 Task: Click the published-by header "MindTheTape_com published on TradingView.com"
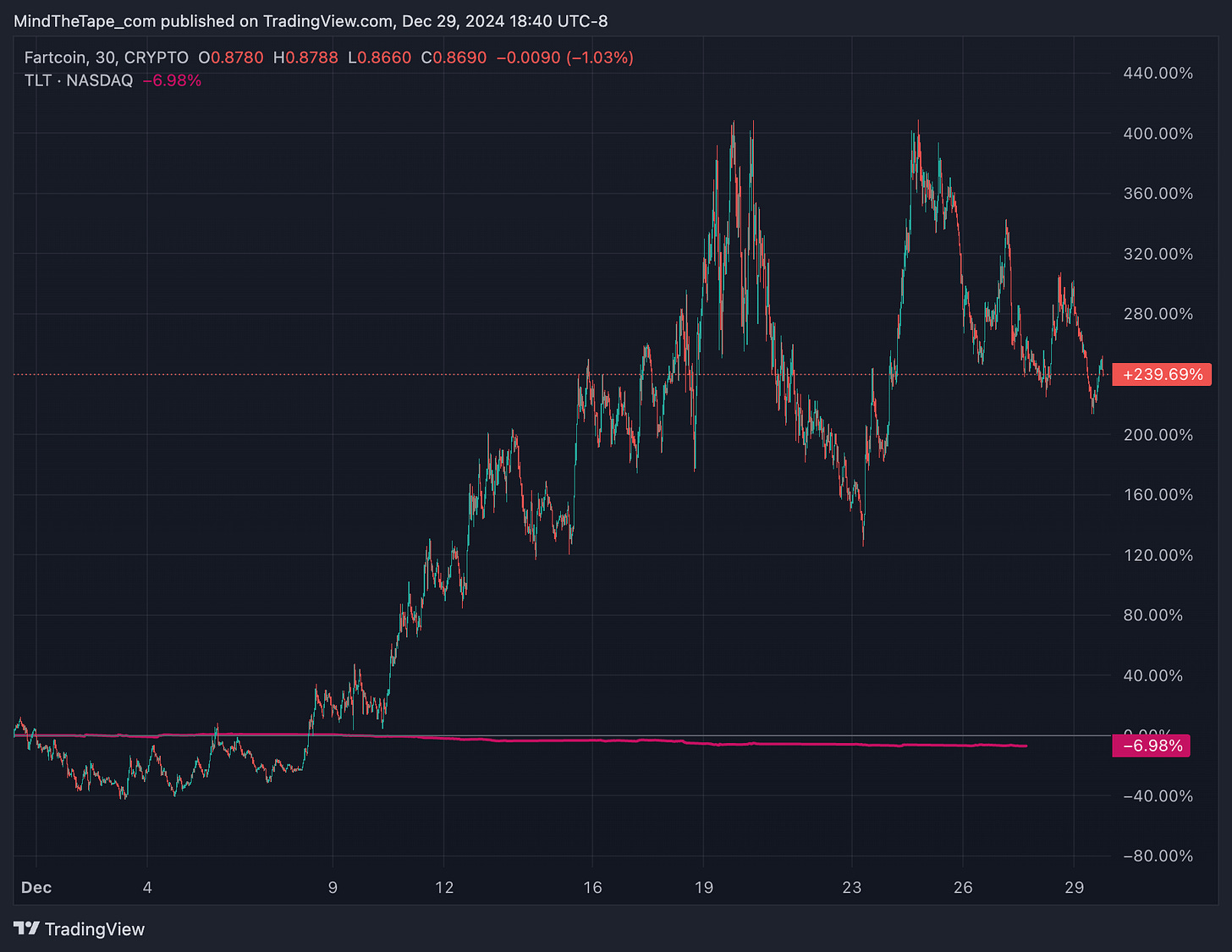[x=203, y=21]
